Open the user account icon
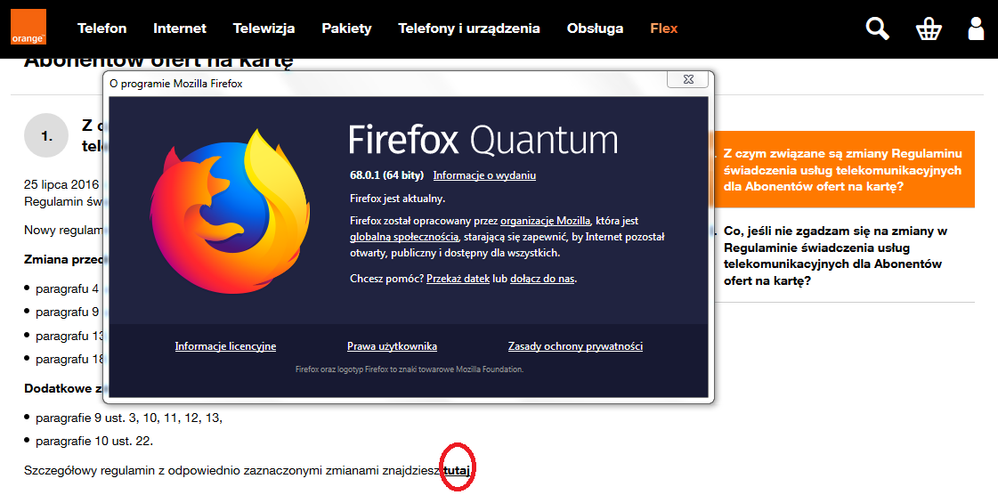Image resolution: width=998 pixels, height=495 pixels. [x=976, y=29]
